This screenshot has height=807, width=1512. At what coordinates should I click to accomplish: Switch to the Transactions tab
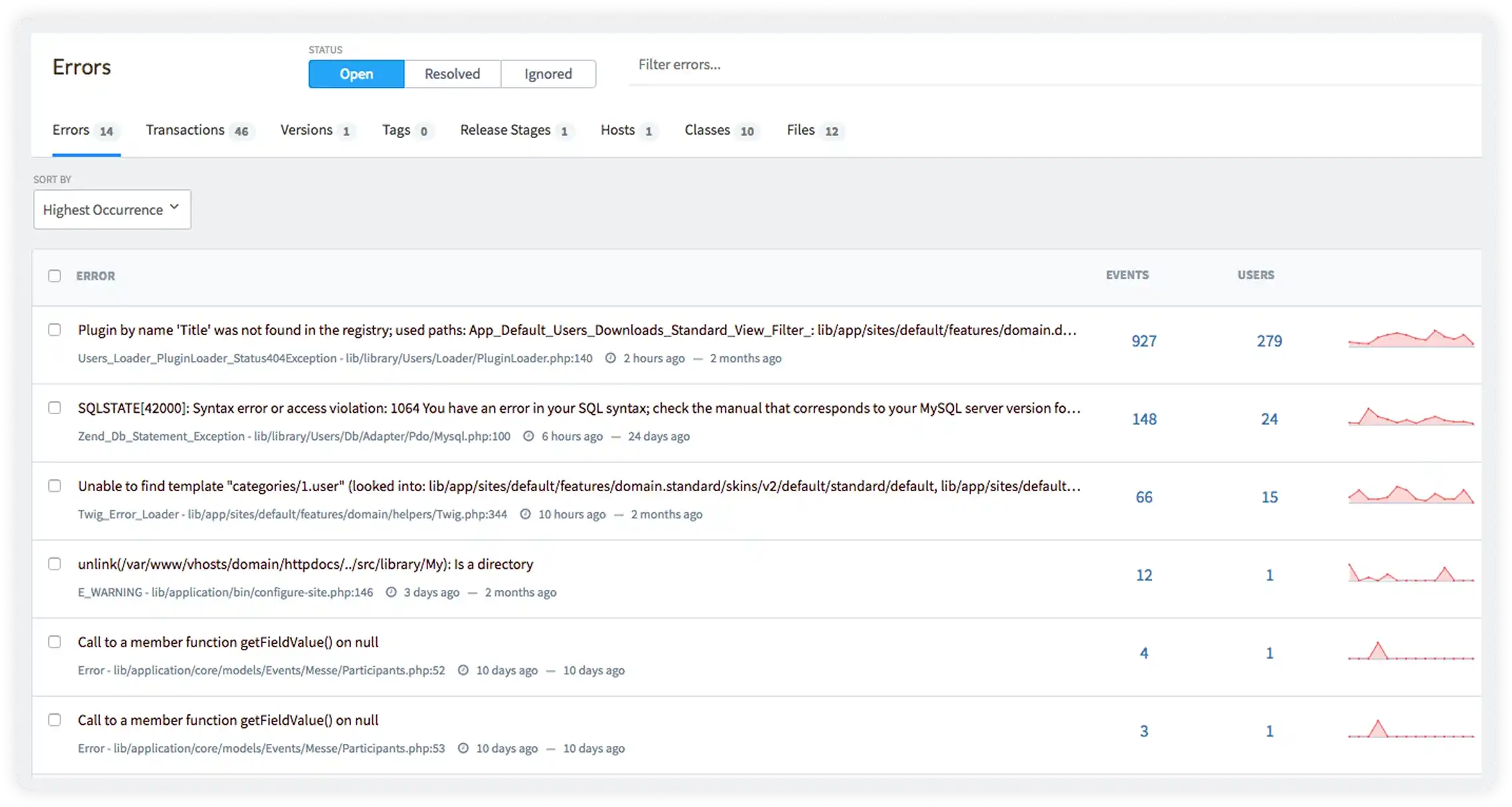point(185,130)
